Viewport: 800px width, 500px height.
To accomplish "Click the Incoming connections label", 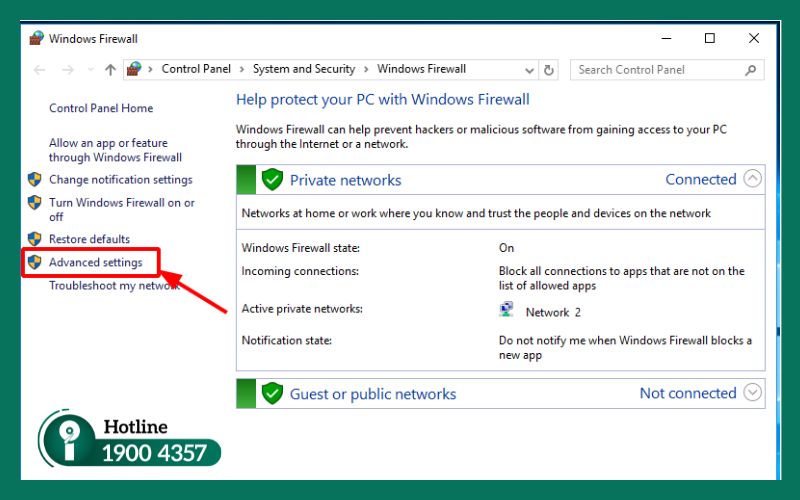I will [300, 271].
